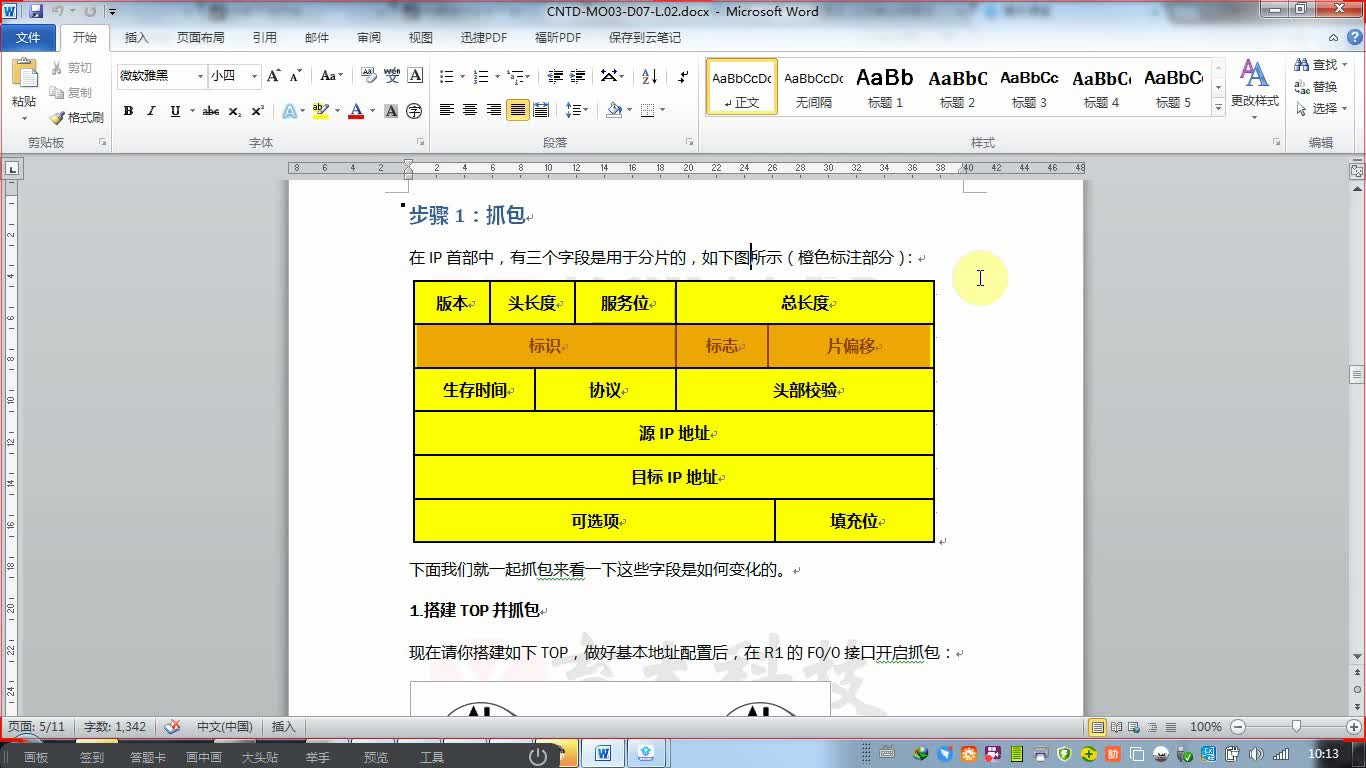Toggle Italic formatting
The width and height of the screenshot is (1366, 768).
pos(151,111)
